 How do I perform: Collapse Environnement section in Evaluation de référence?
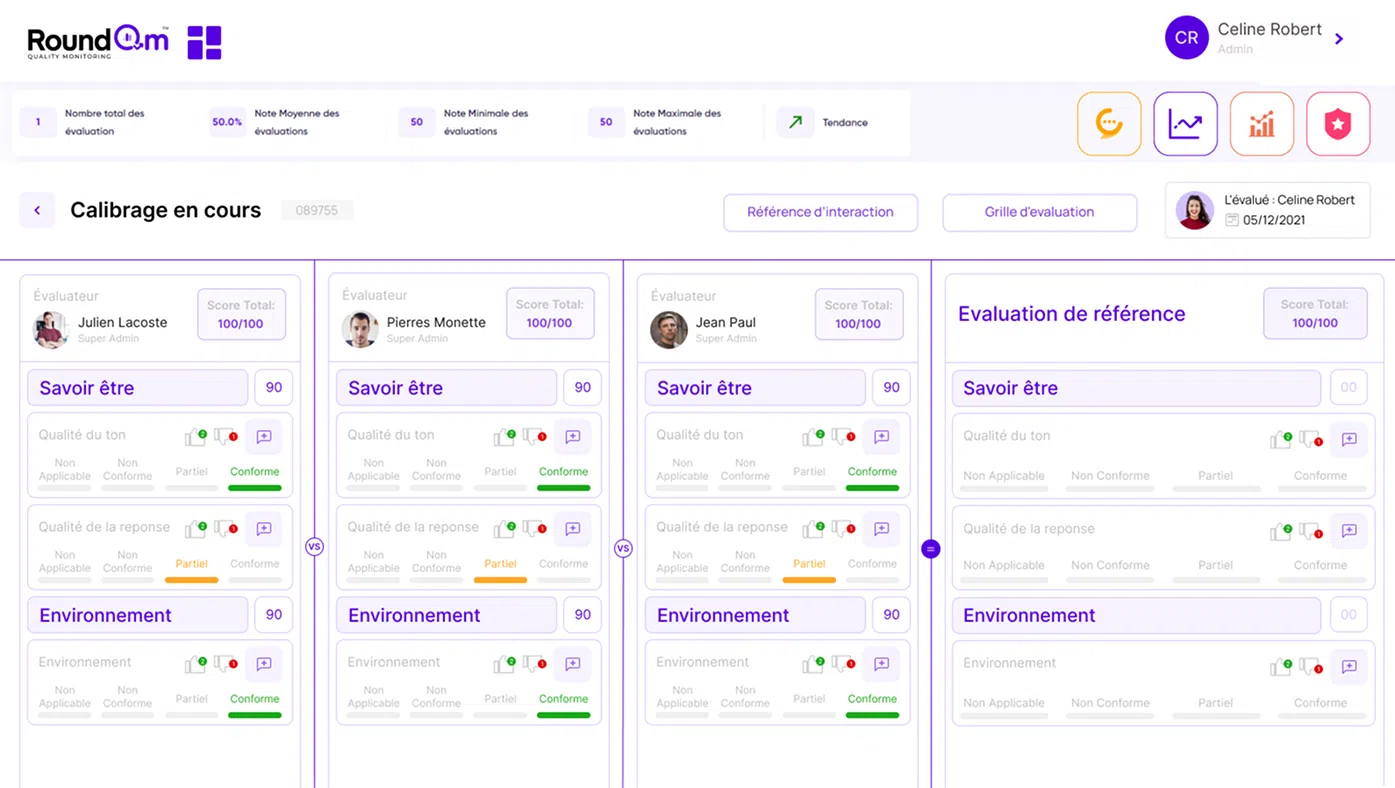click(1136, 615)
